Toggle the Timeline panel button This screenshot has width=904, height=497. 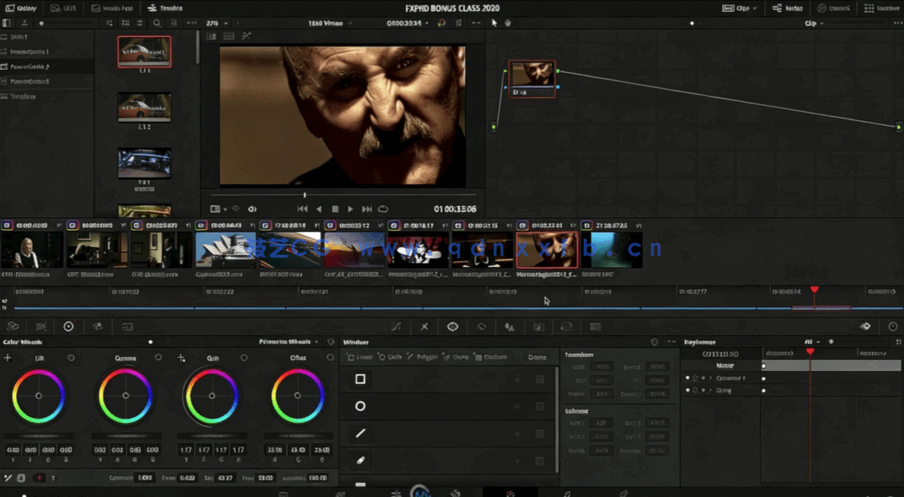[x=165, y=8]
